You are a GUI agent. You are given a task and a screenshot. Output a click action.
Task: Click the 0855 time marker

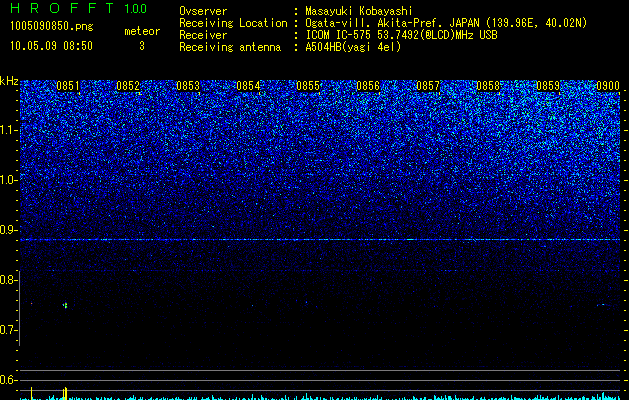(308, 86)
